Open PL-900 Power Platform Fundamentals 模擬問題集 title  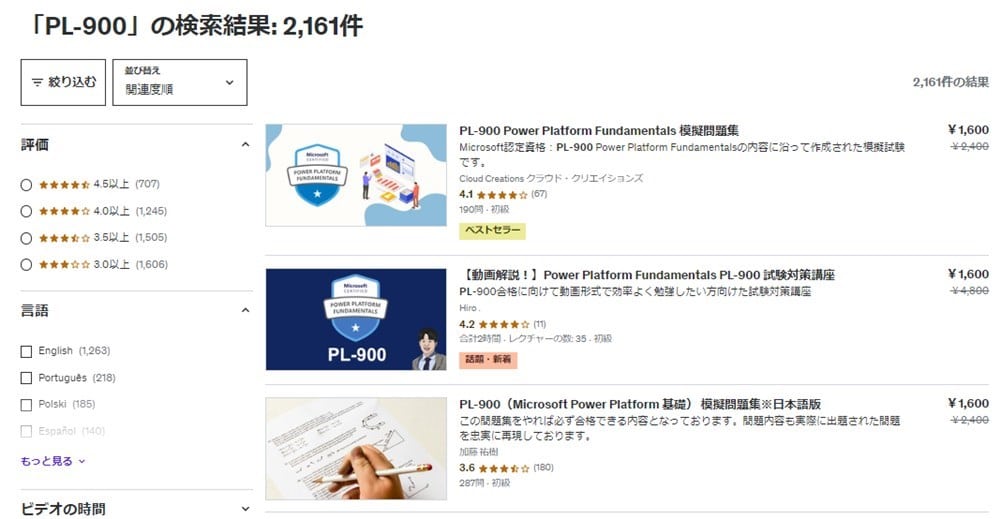coord(599,131)
